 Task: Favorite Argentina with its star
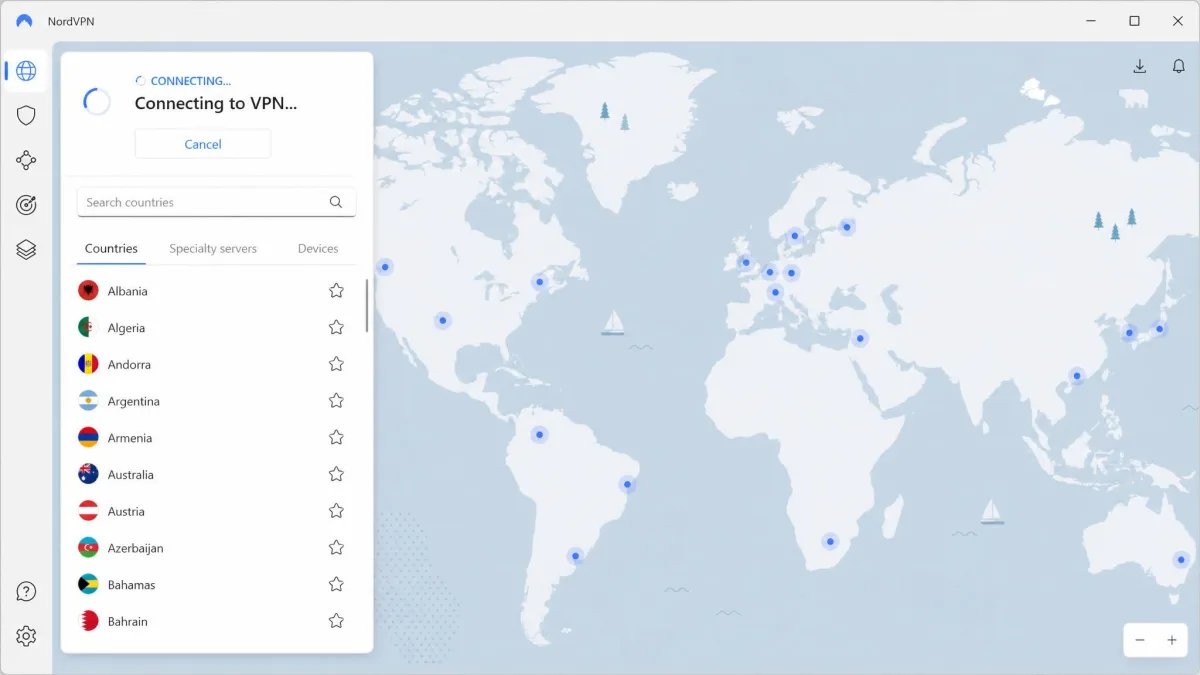[x=336, y=400]
